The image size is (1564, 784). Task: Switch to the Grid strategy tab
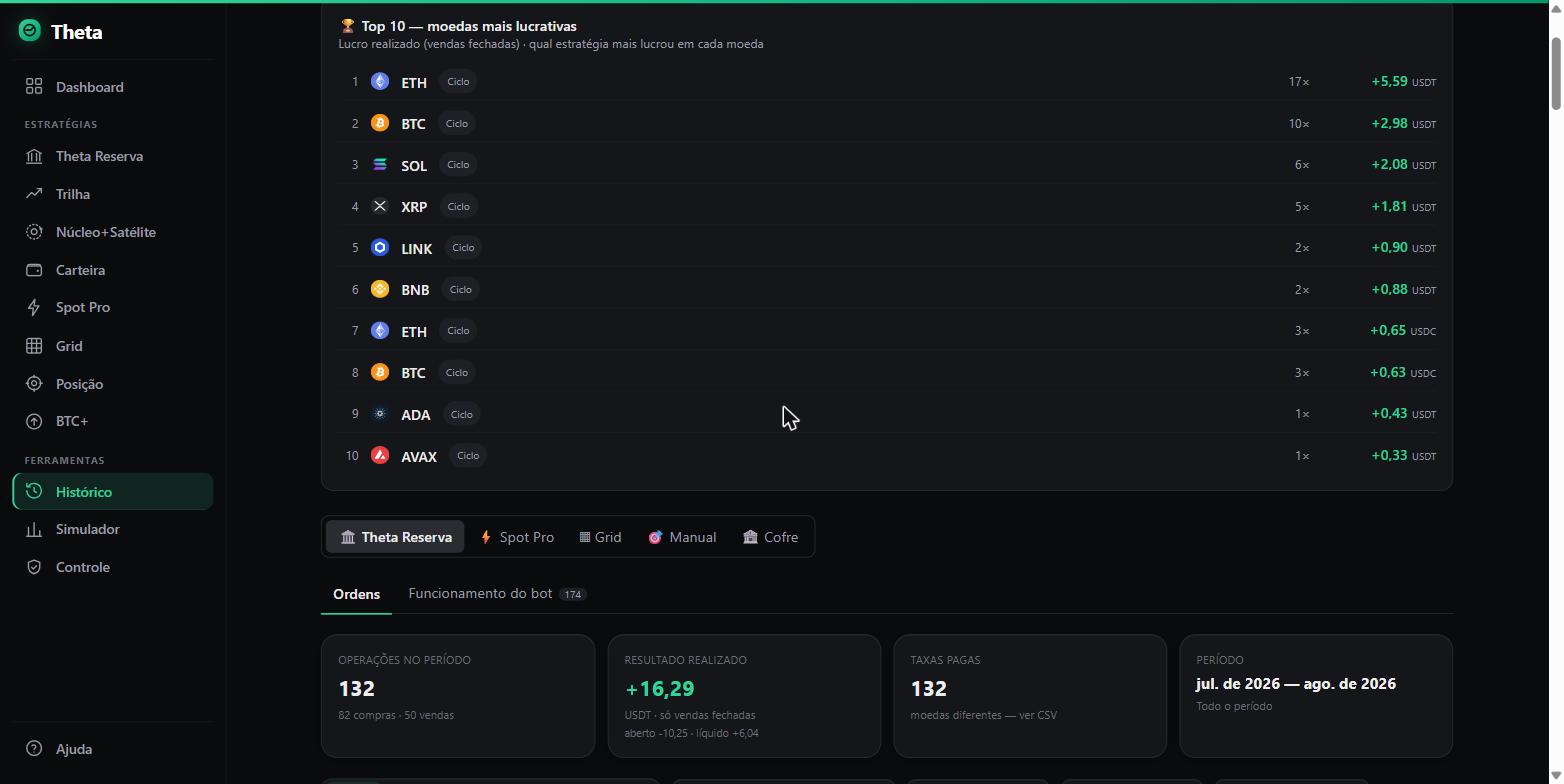pyautogui.click(x=600, y=537)
